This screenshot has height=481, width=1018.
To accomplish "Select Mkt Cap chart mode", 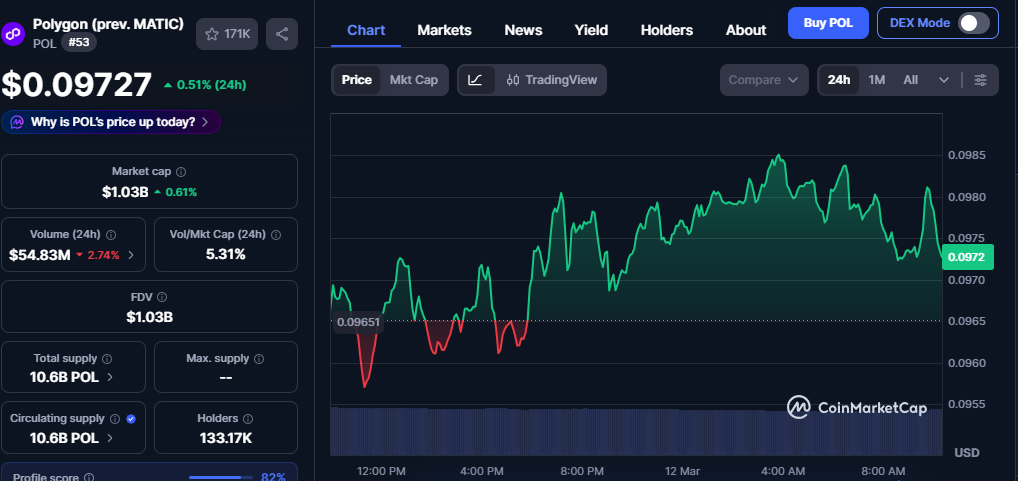I will (x=414, y=80).
